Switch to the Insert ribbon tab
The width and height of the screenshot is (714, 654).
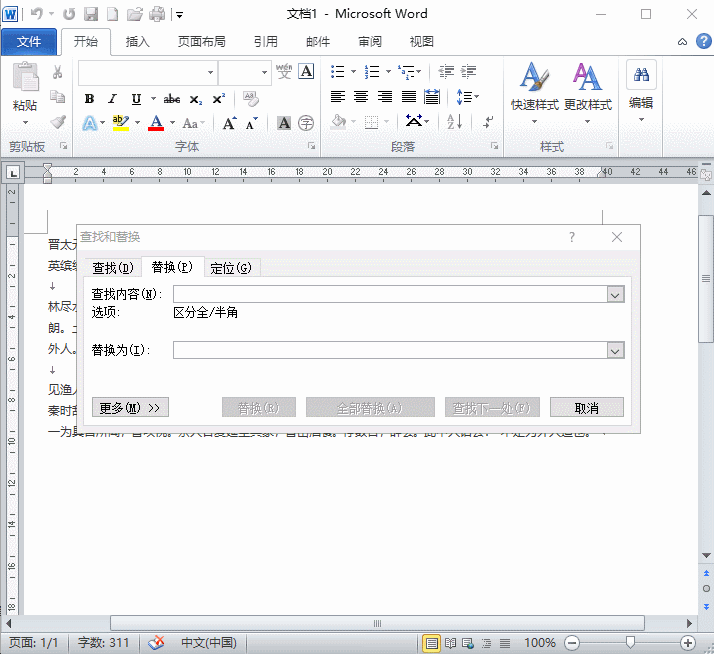[x=138, y=42]
